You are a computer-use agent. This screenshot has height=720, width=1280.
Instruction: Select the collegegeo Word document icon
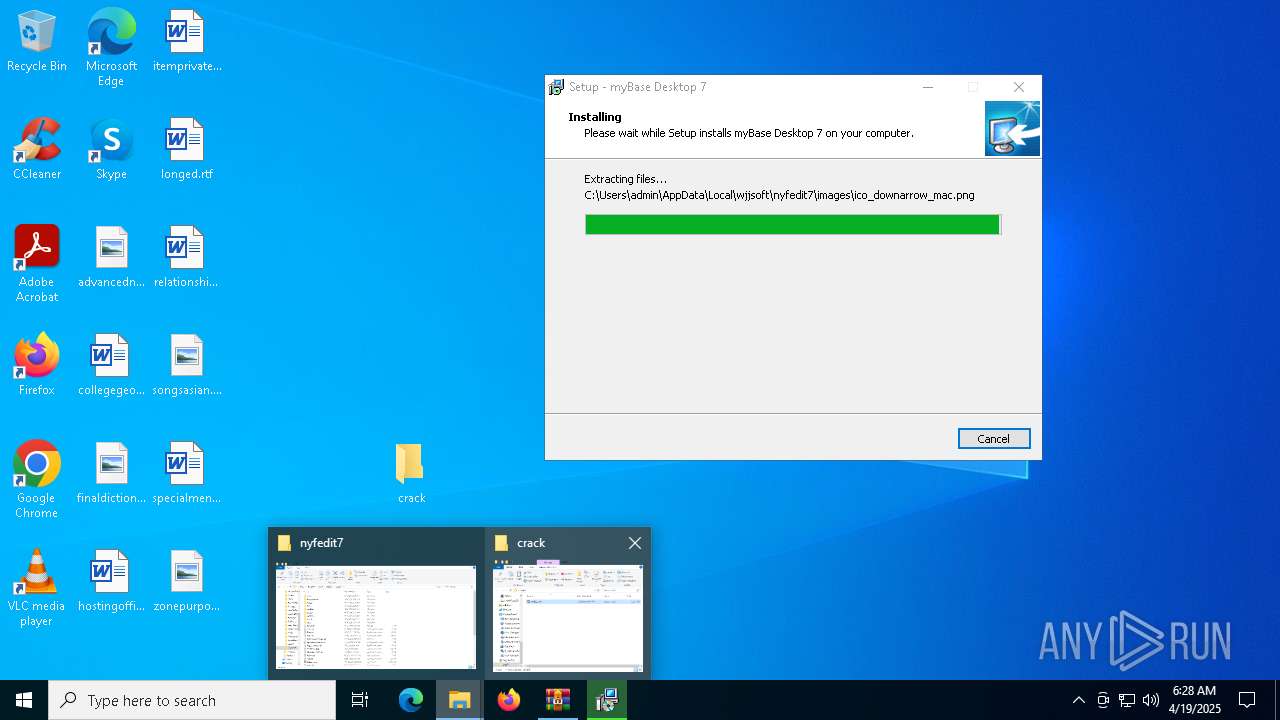click(111, 366)
